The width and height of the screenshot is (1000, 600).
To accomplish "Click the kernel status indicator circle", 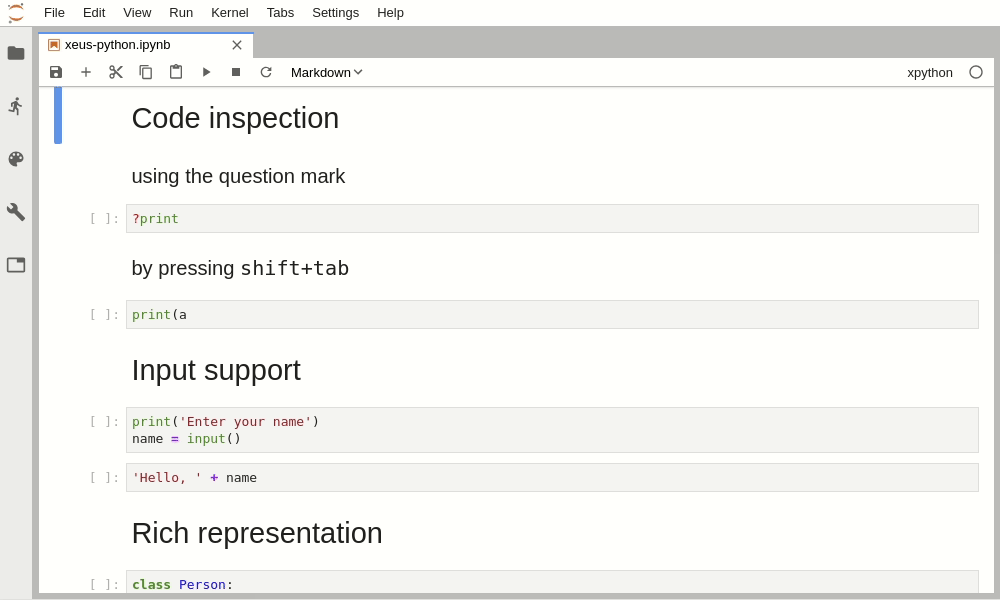I will point(976,72).
